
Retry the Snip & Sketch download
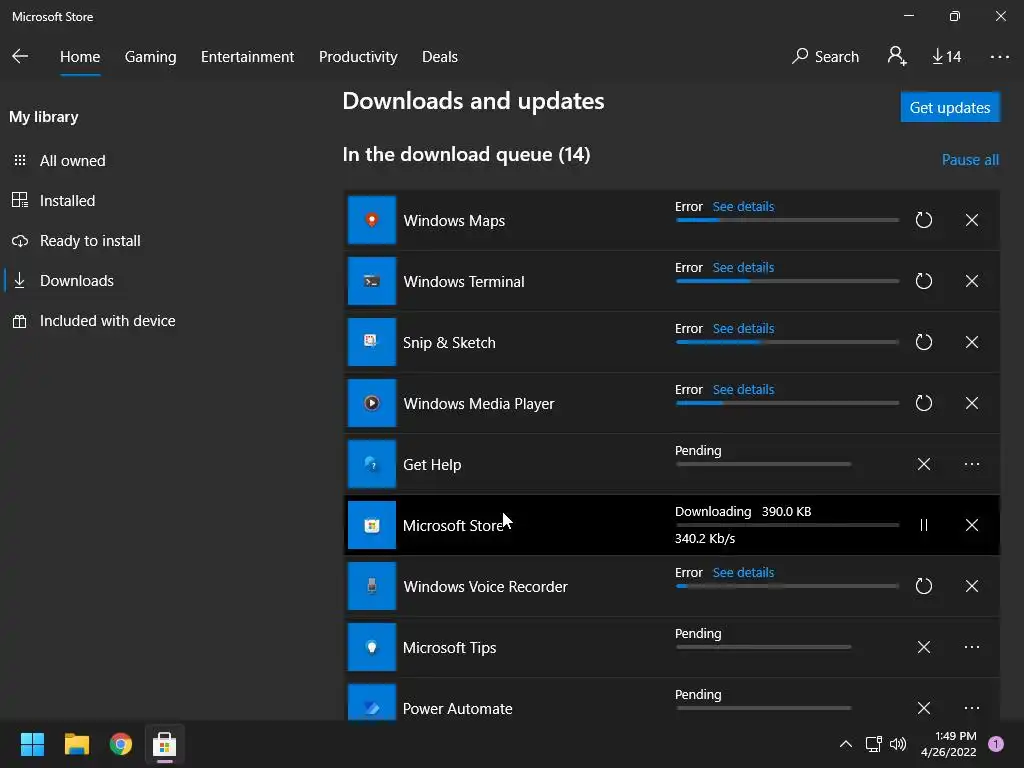coord(924,342)
